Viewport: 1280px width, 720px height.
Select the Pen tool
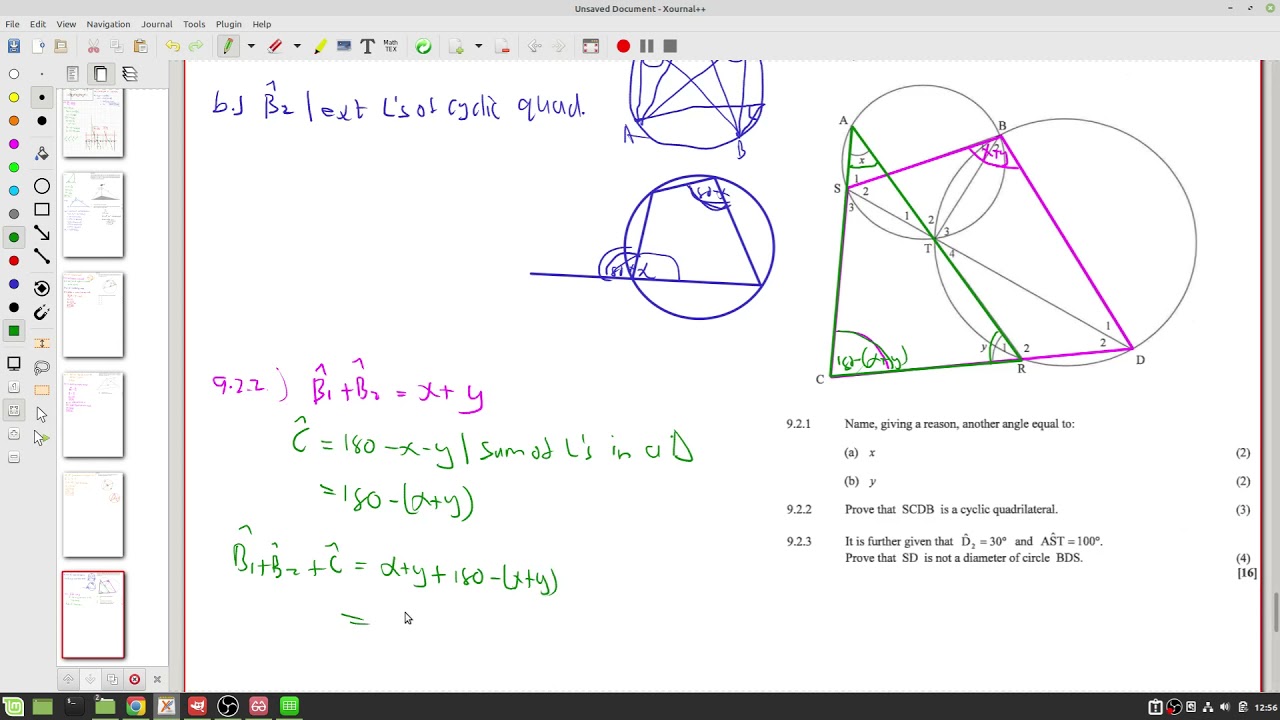pos(228,46)
